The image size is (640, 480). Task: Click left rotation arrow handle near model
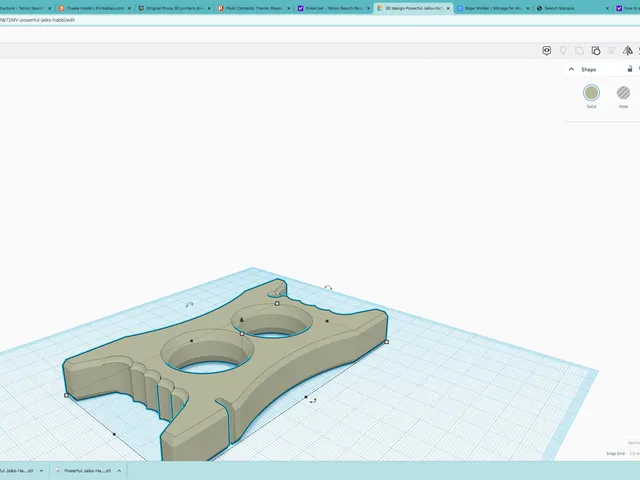click(189, 304)
